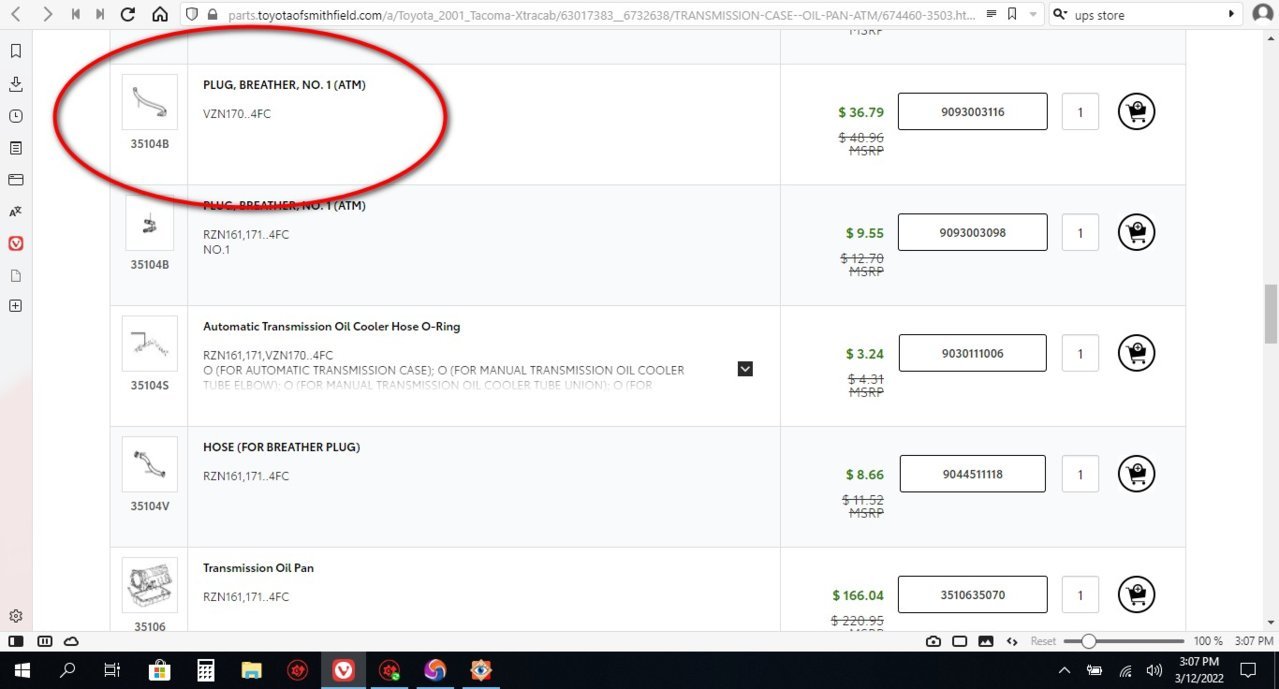The image size is (1279, 689).
Task: Reload the current page
Action: coord(128,15)
